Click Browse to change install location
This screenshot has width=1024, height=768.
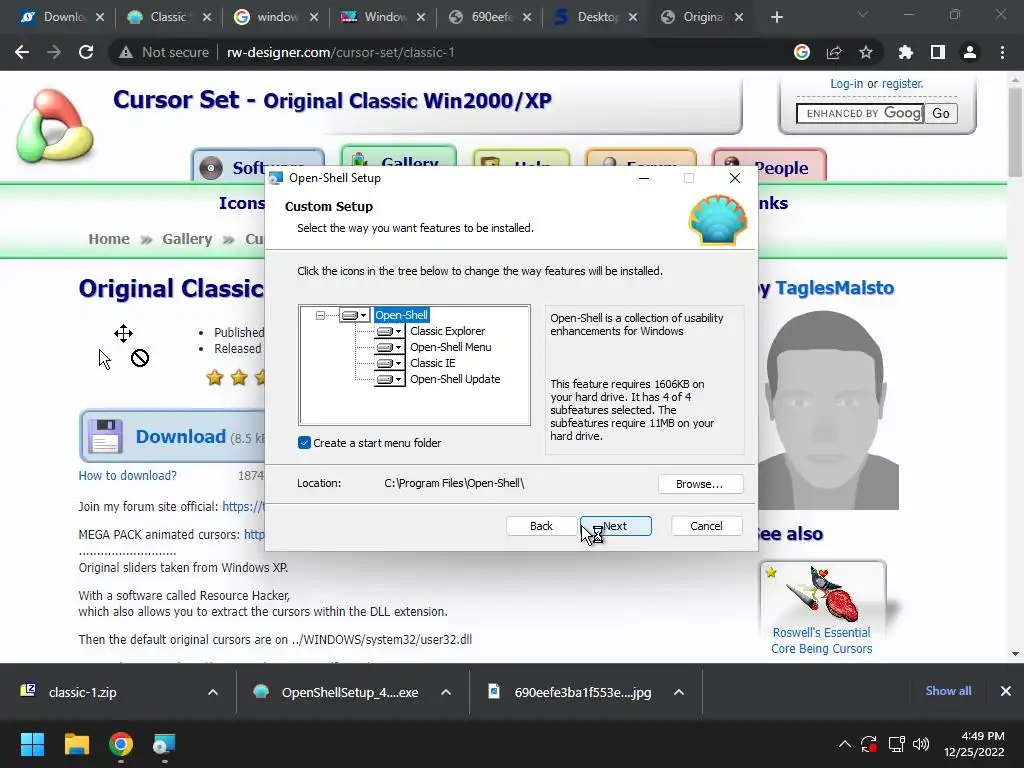click(699, 484)
